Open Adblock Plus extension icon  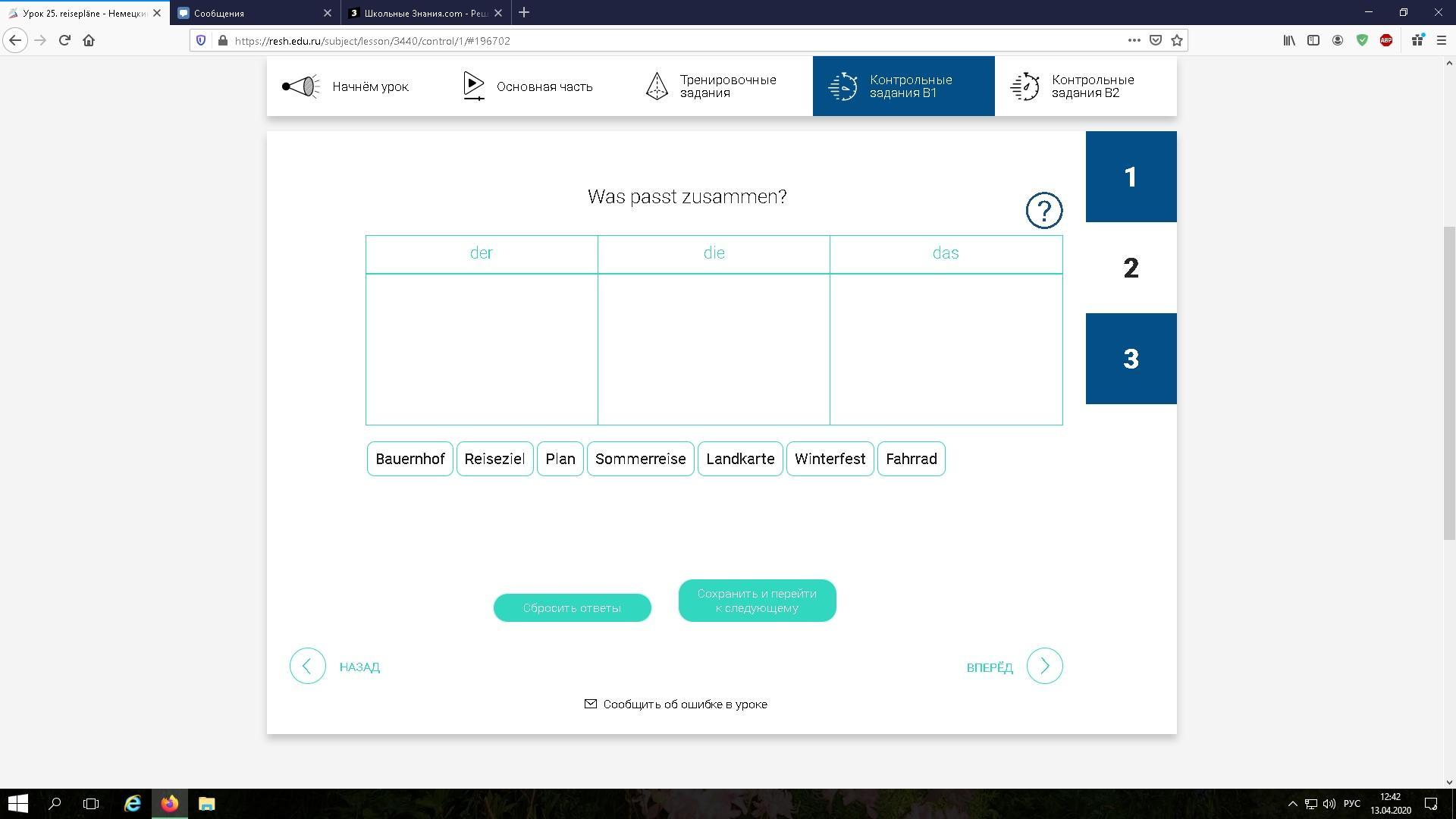pyautogui.click(x=1385, y=41)
